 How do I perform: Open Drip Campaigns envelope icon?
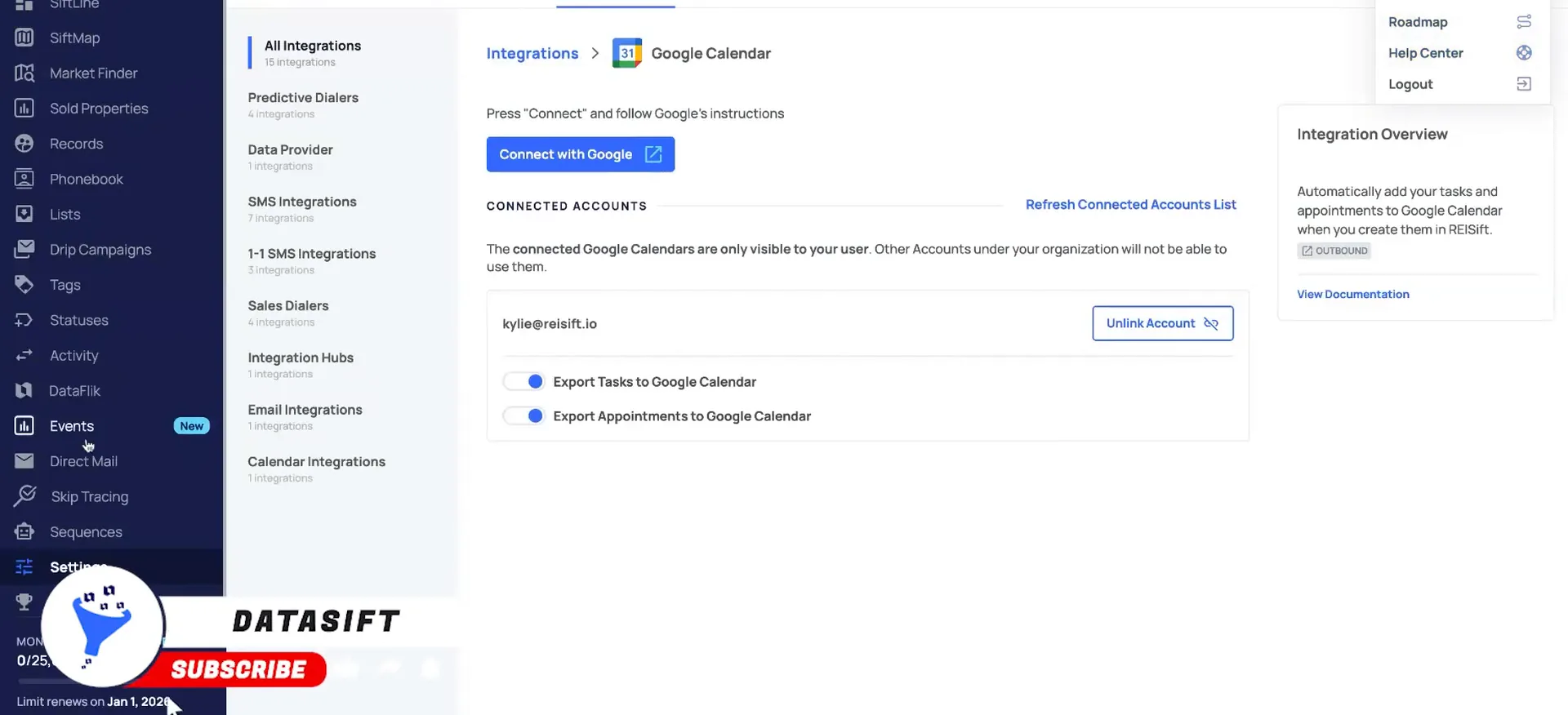tap(24, 249)
